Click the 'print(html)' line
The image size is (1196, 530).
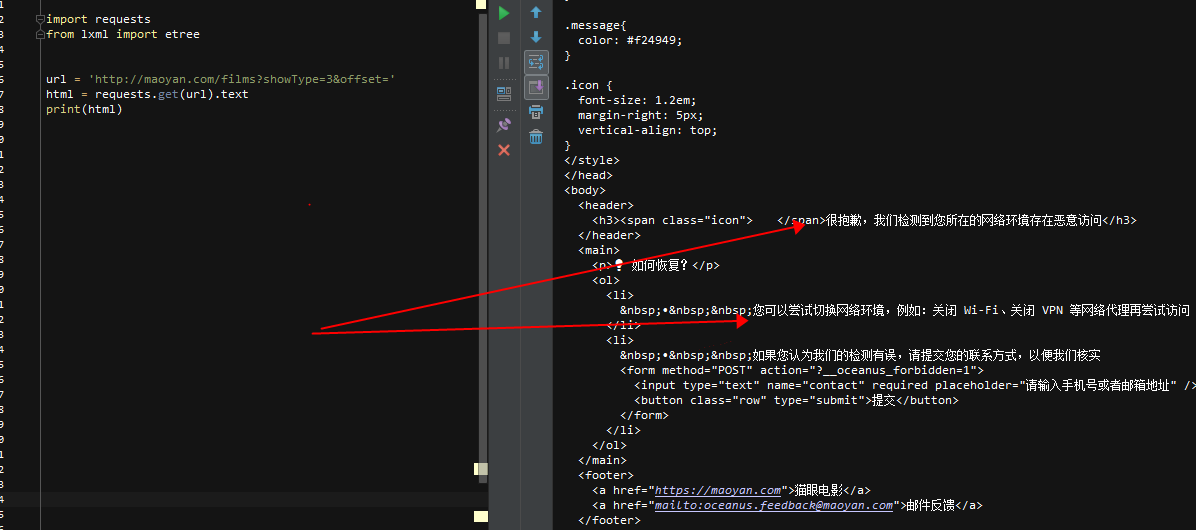point(84,109)
